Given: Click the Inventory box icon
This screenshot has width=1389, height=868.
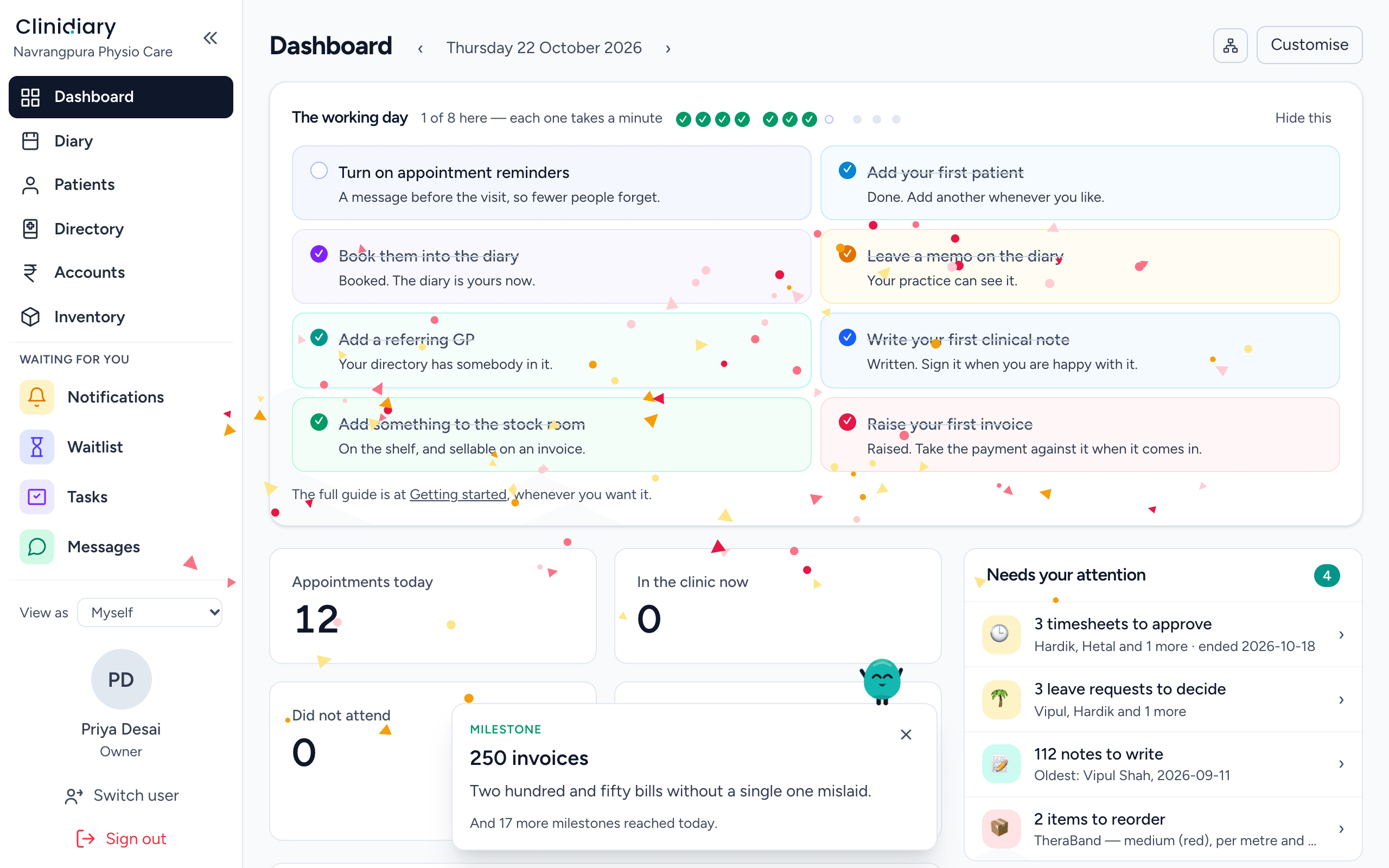Looking at the screenshot, I should (x=30, y=317).
